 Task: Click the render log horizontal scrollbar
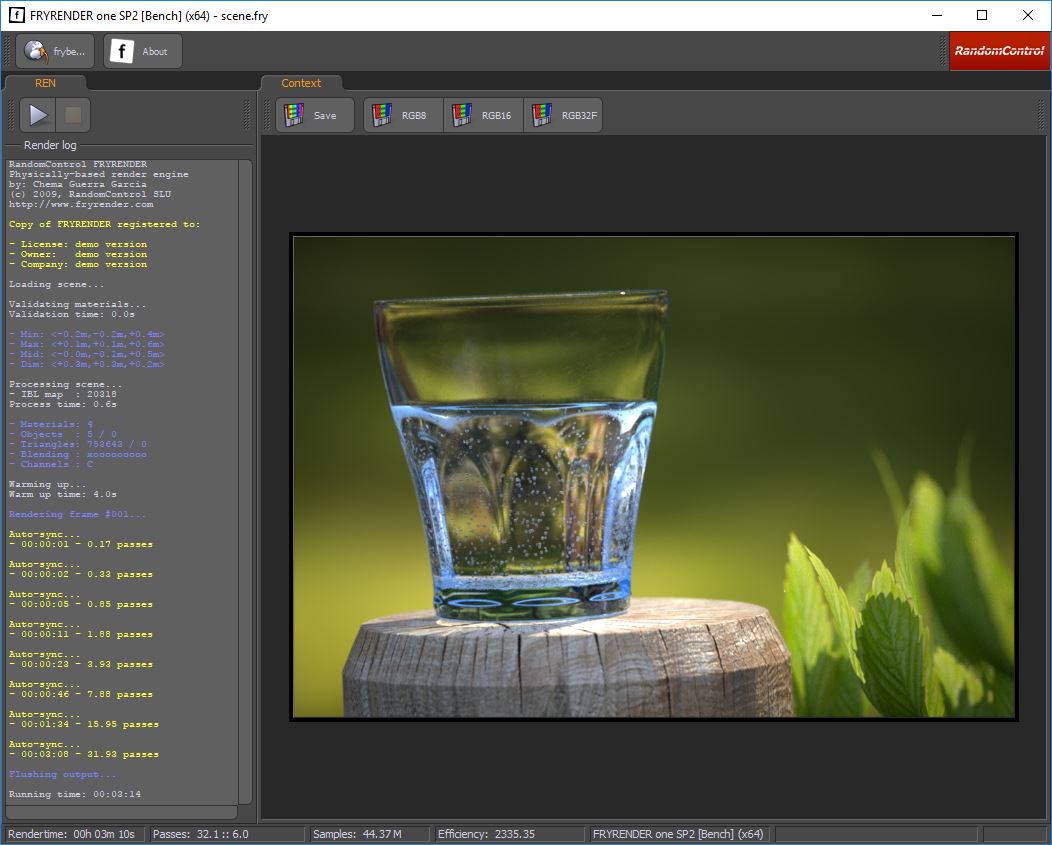tap(120, 812)
